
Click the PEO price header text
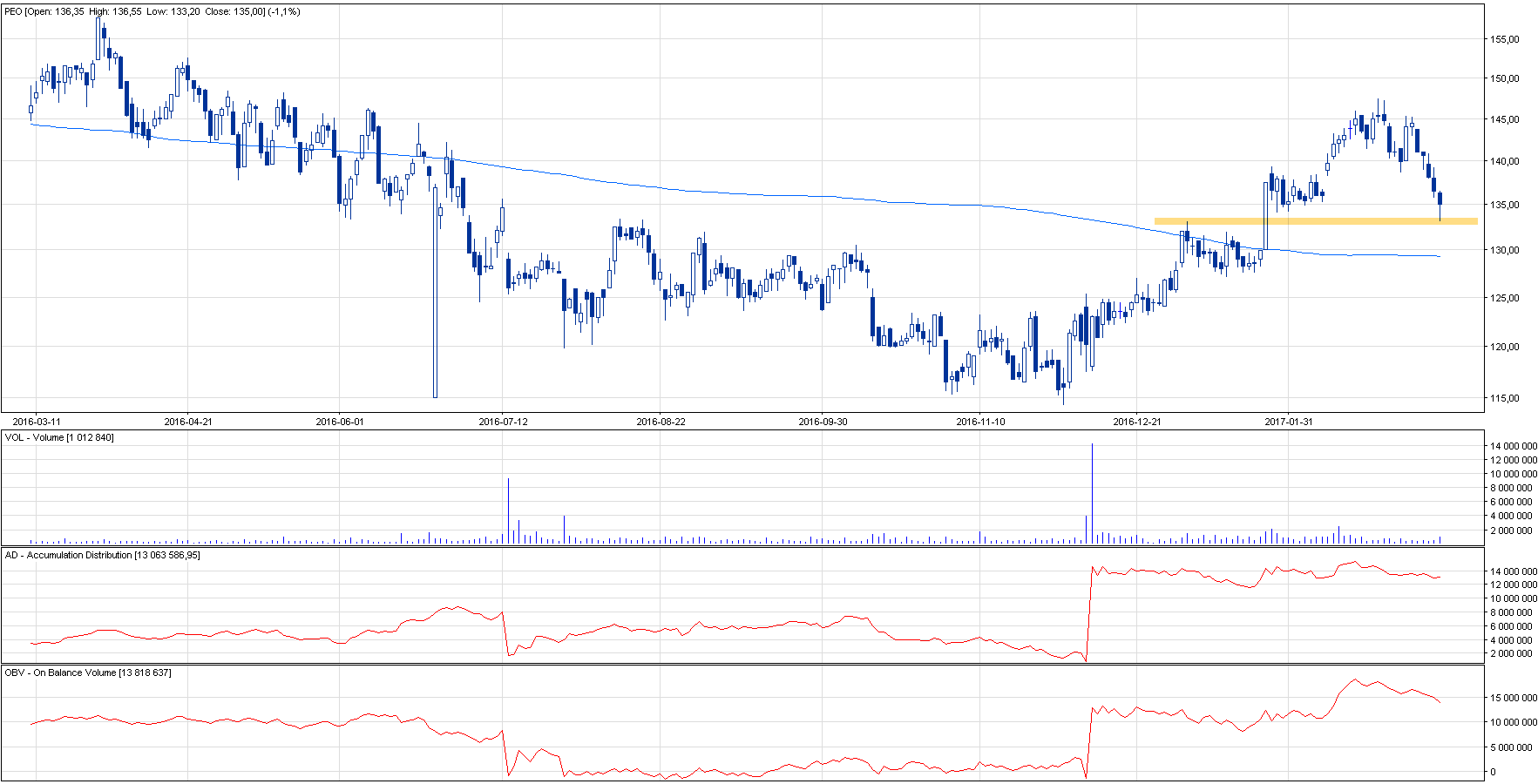tap(152, 11)
